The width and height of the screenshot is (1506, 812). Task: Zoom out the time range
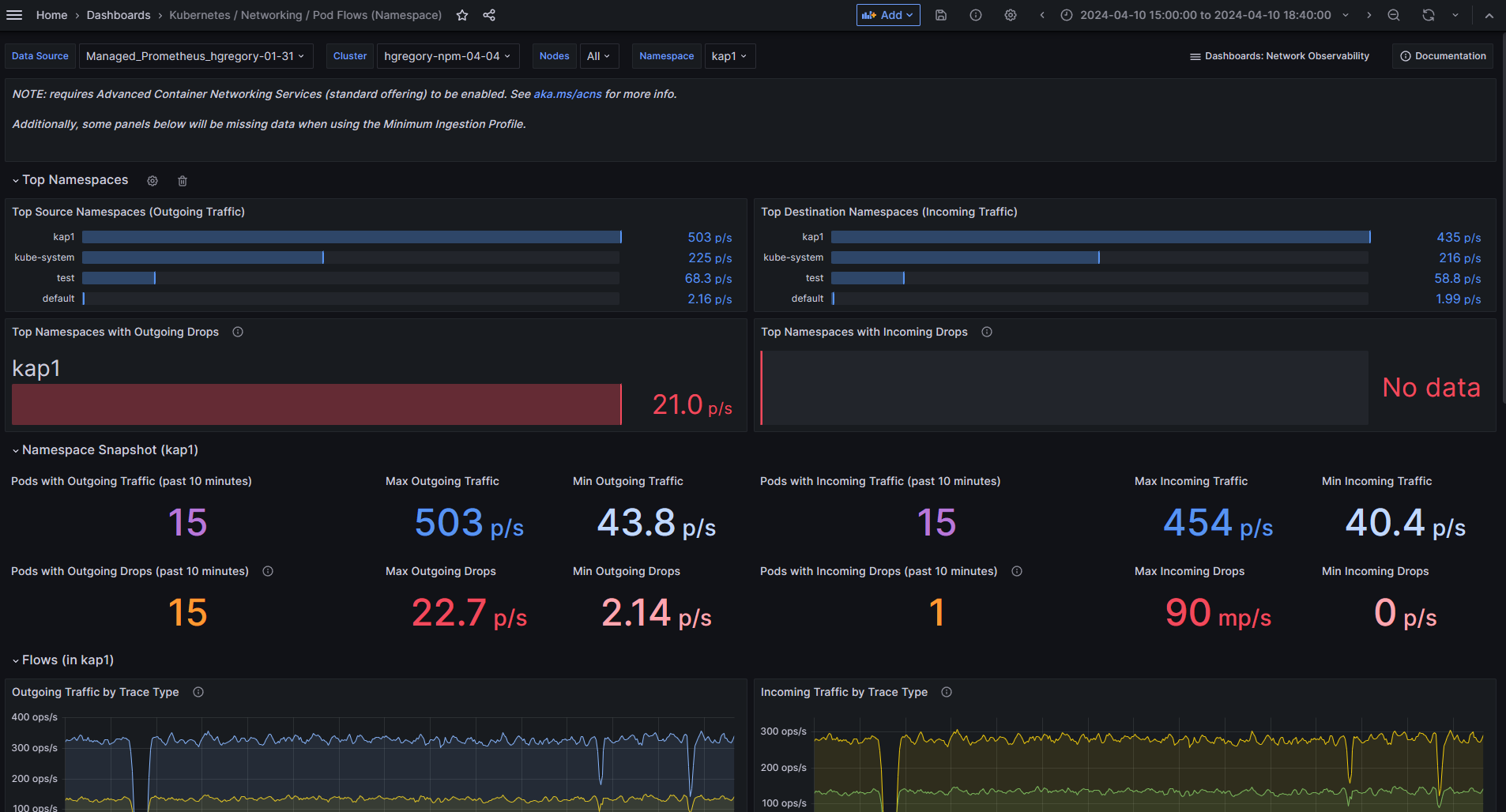click(1394, 15)
